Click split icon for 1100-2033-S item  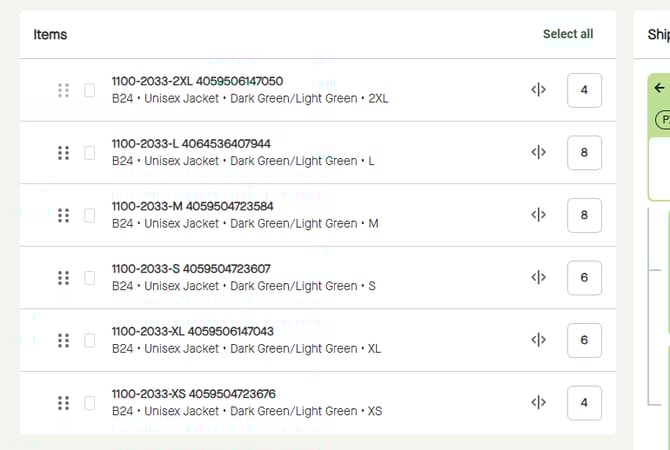[x=539, y=278]
